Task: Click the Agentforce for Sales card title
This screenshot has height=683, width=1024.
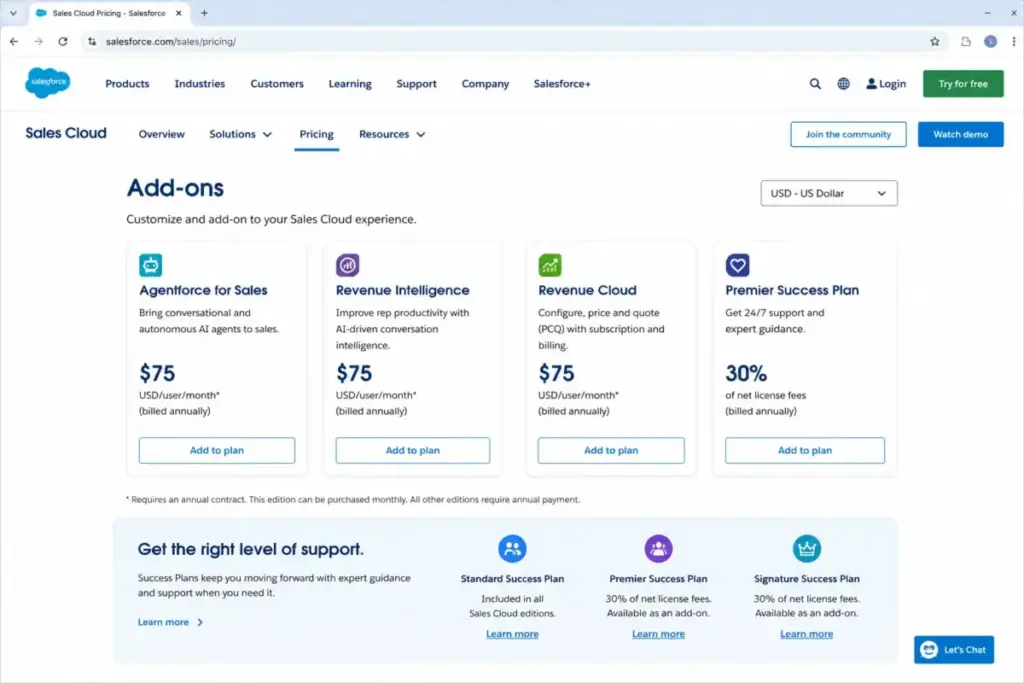Action: point(203,290)
